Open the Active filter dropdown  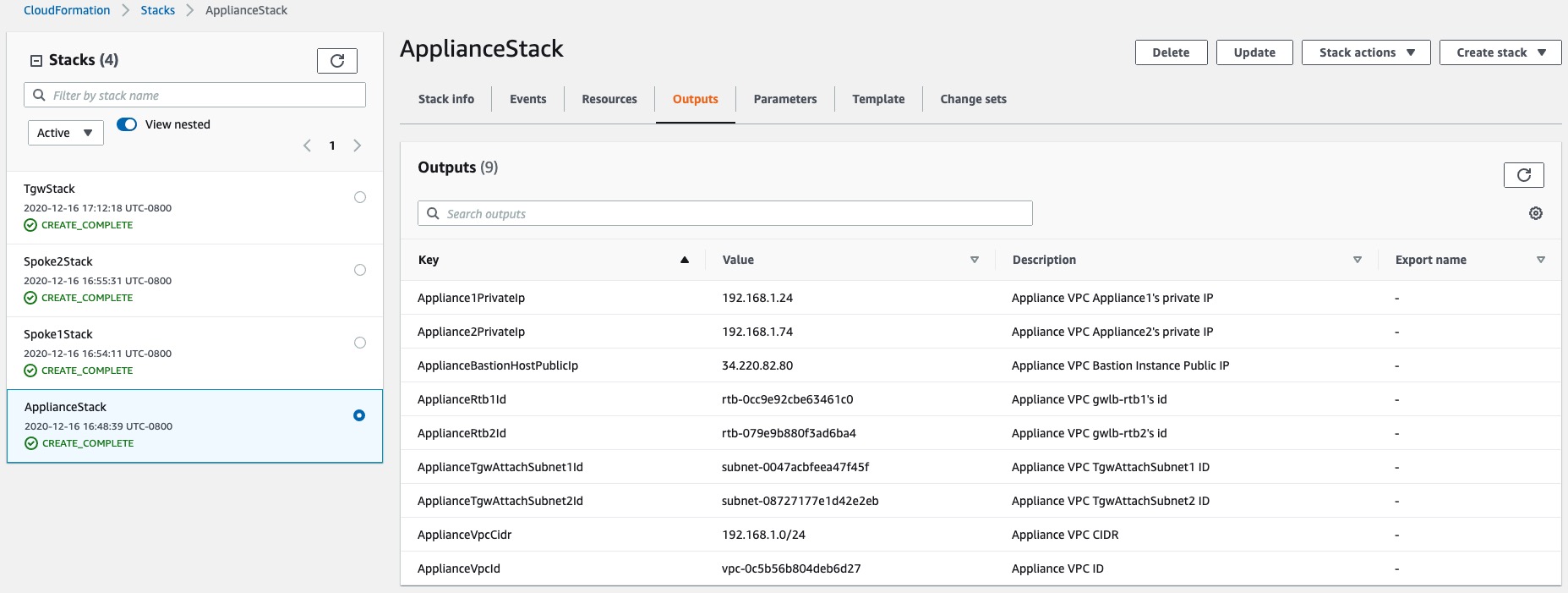click(x=66, y=133)
